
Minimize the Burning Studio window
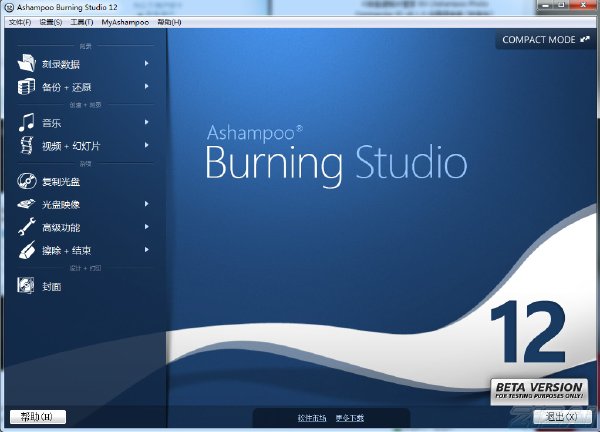[x=546, y=5]
